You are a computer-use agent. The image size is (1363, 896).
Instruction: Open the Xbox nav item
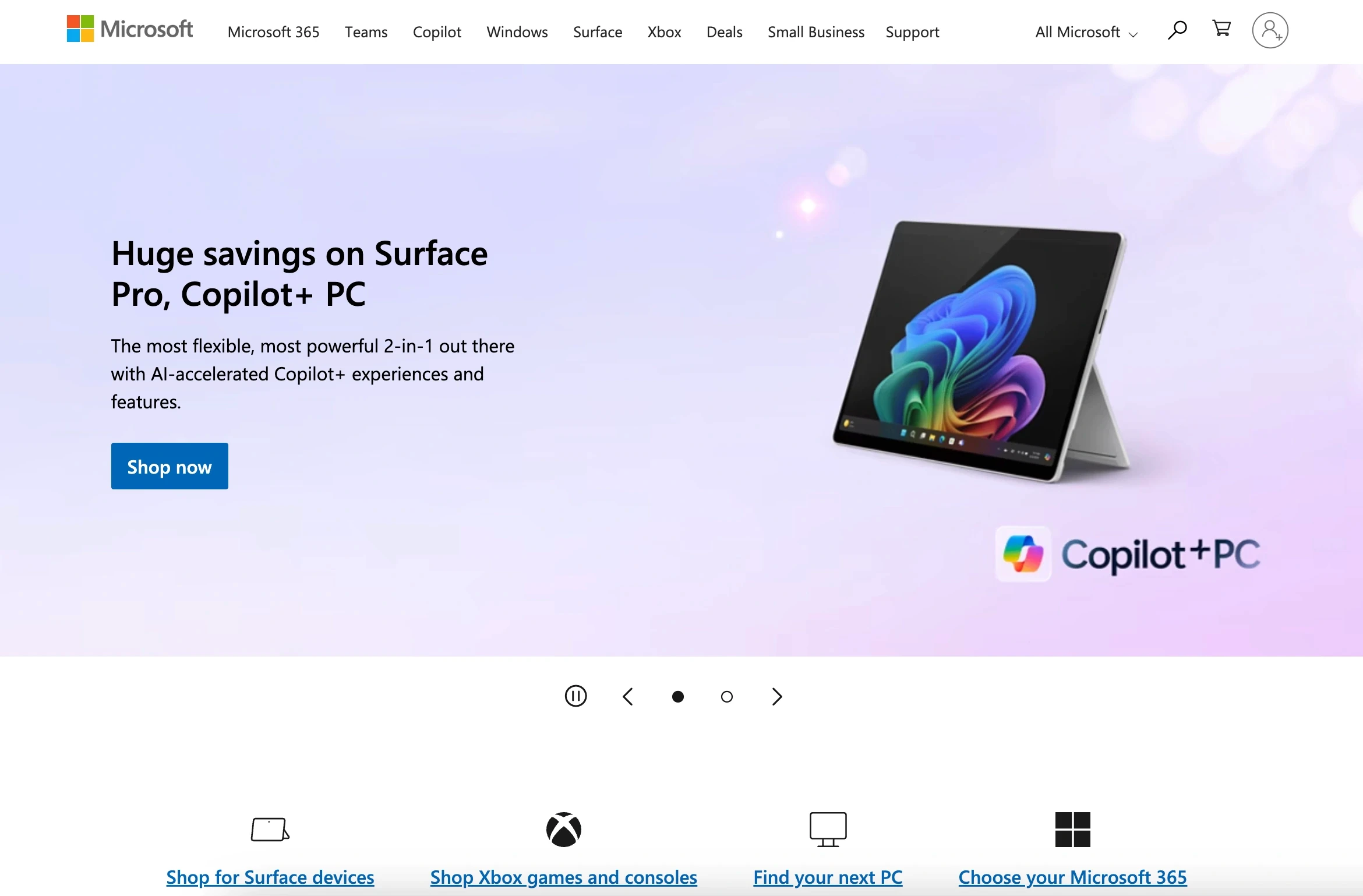664,32
